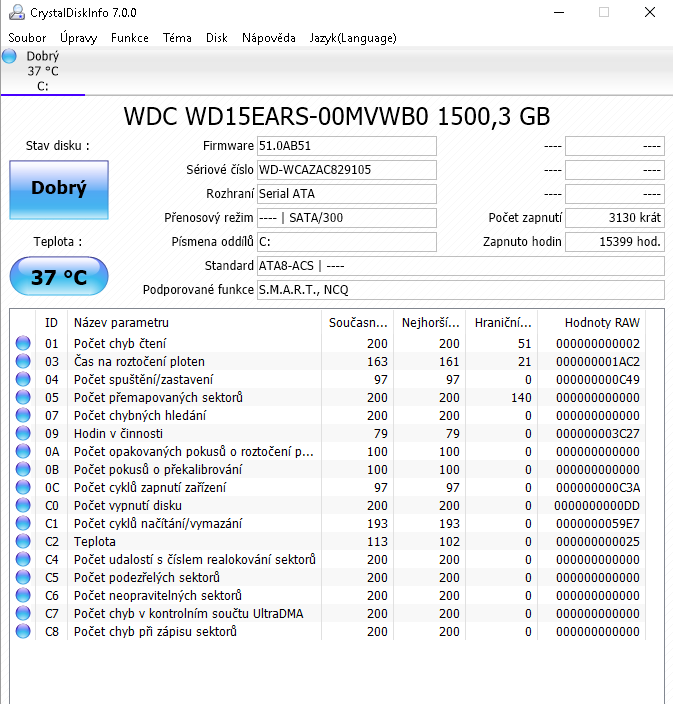Click status orb for attribute C4 row
The image size is (673, 704).
point(23,559)
